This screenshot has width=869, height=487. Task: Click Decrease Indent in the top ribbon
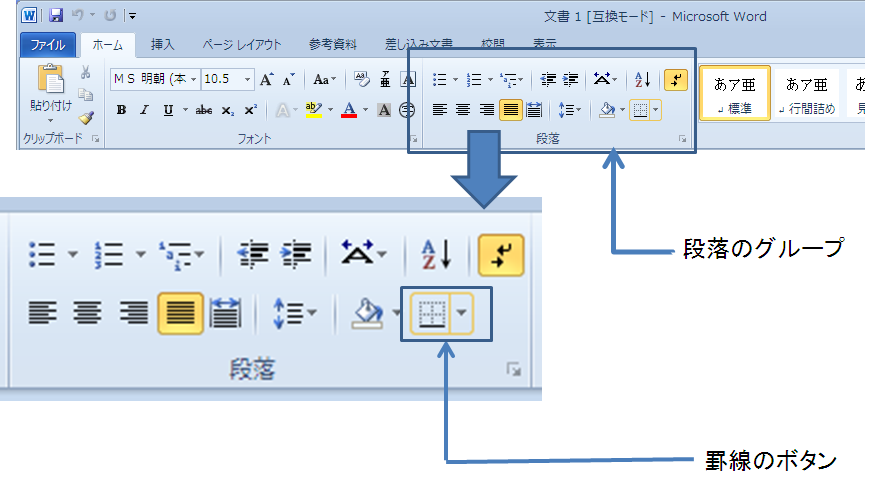[x=548, y=80]
